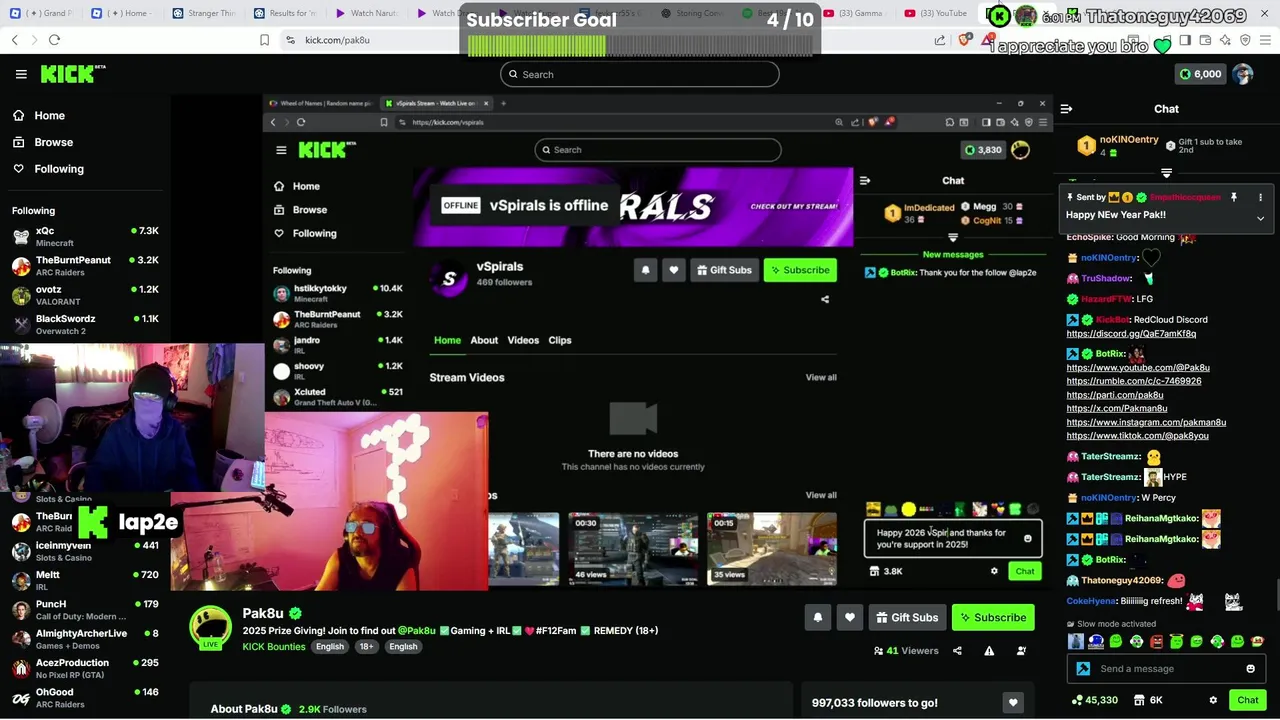Image resolution: width=1280 pixels, height=720 pixels.
Task: Open Meltt IRL channel in sidebar
Action: [x=85, y=580]
